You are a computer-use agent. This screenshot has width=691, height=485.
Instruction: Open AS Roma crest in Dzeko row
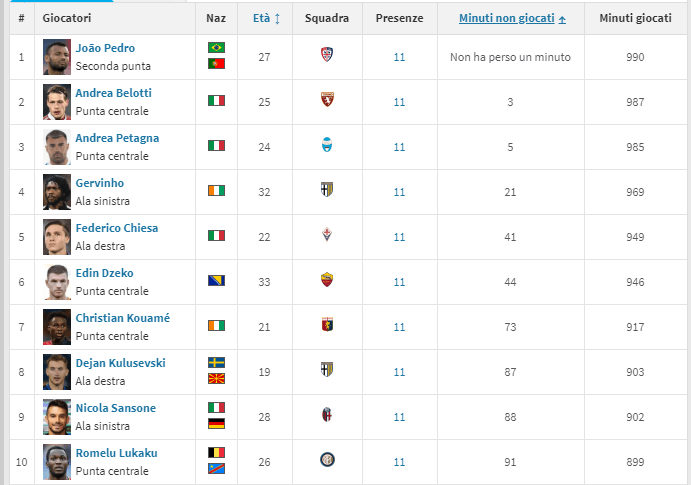click(x=327, y=279)
